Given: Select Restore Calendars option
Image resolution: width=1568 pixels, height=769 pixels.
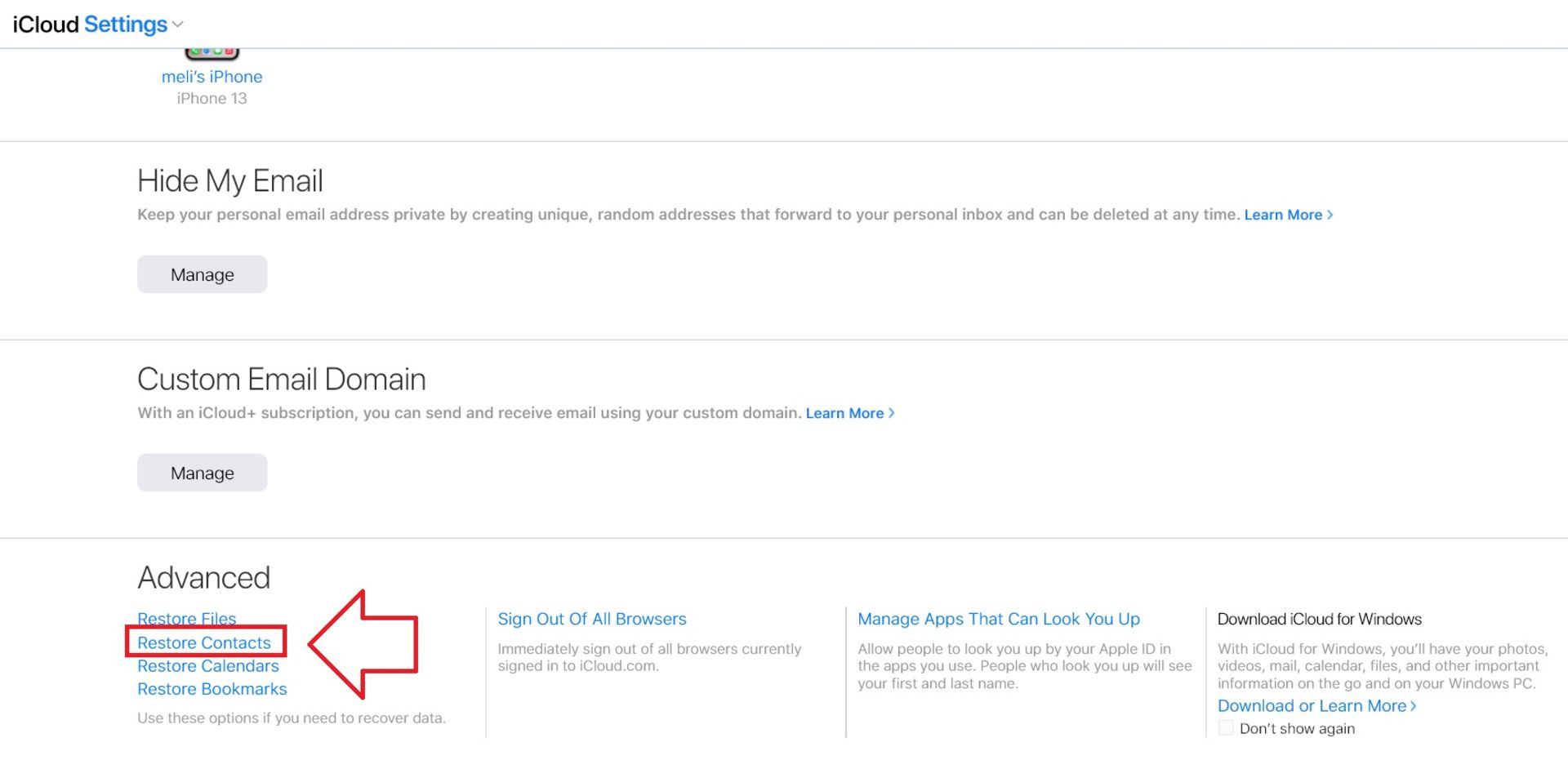Looking at the screenshot, I should (207, 665).
